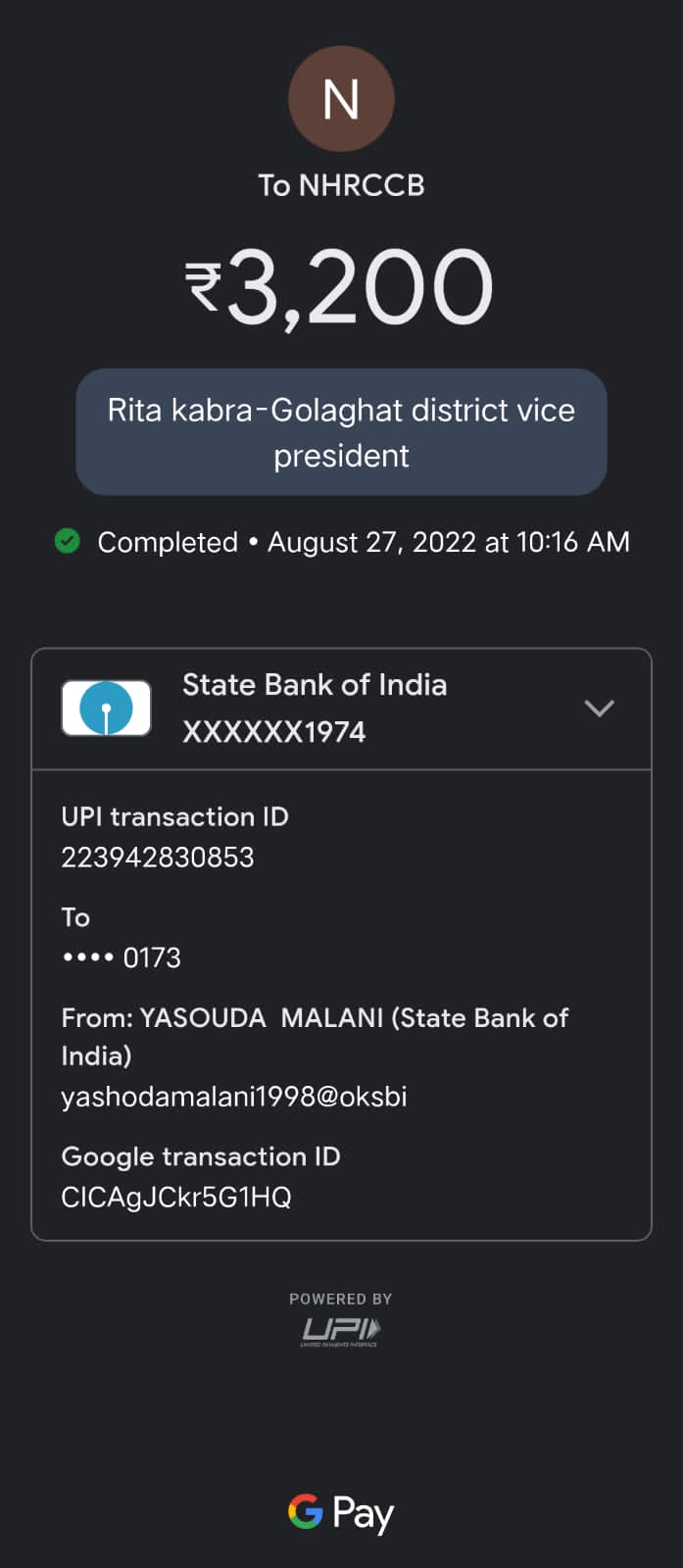Screen dimensions: 683x1568
Task: Click the UPI logo under Powered By
Action: coord(340,1330)
